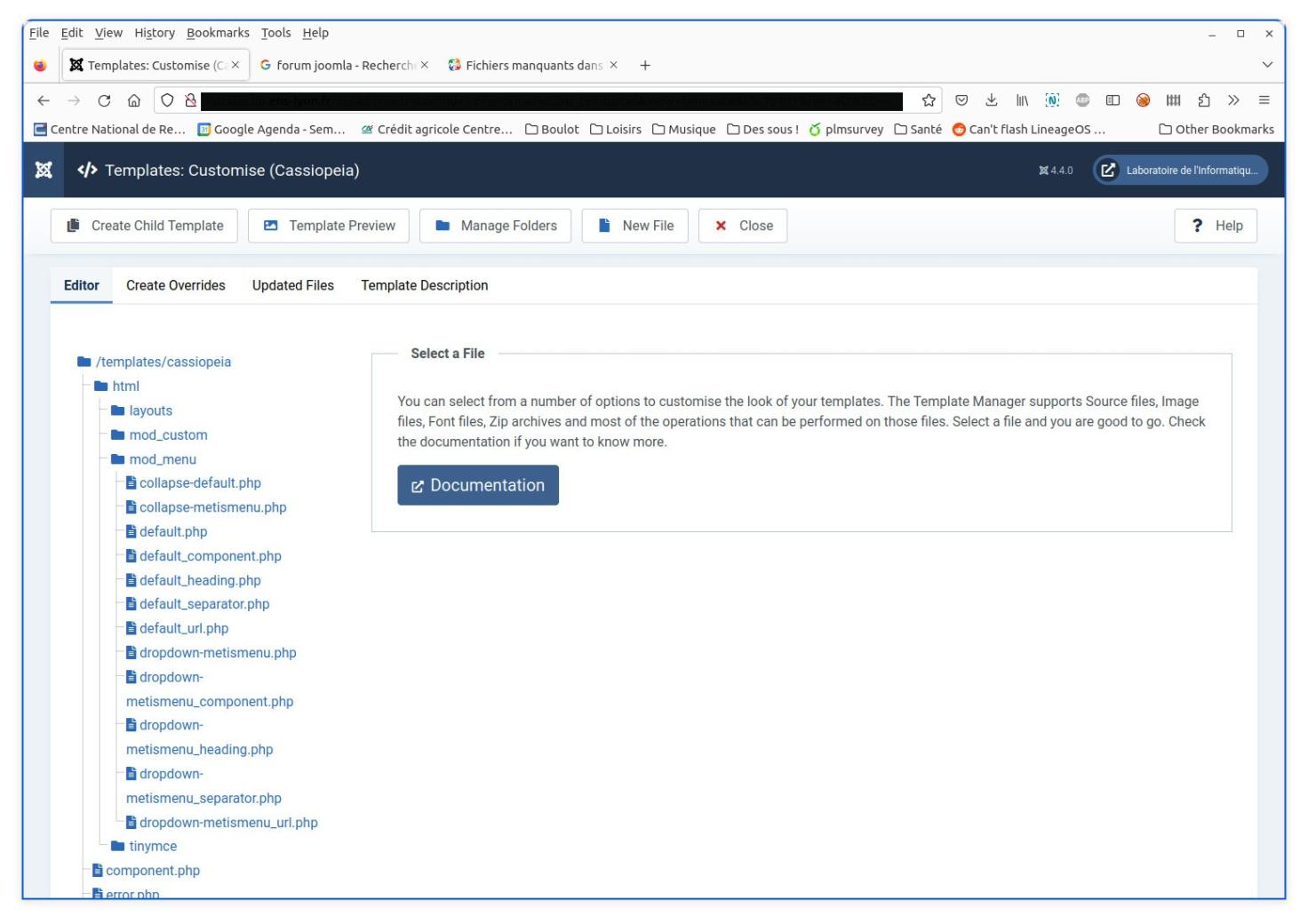
Task: Open the html folder icon
Action: 101,386
